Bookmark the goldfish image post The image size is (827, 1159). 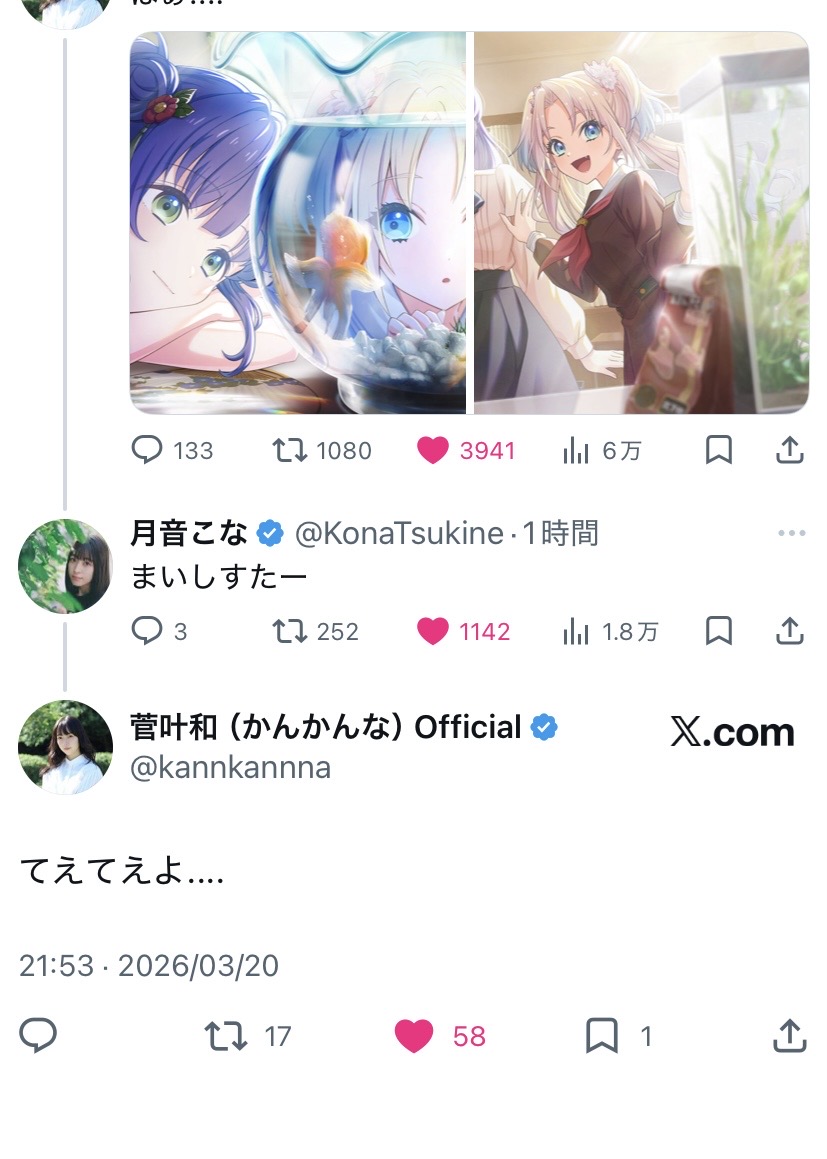click(x=718, y=451)
